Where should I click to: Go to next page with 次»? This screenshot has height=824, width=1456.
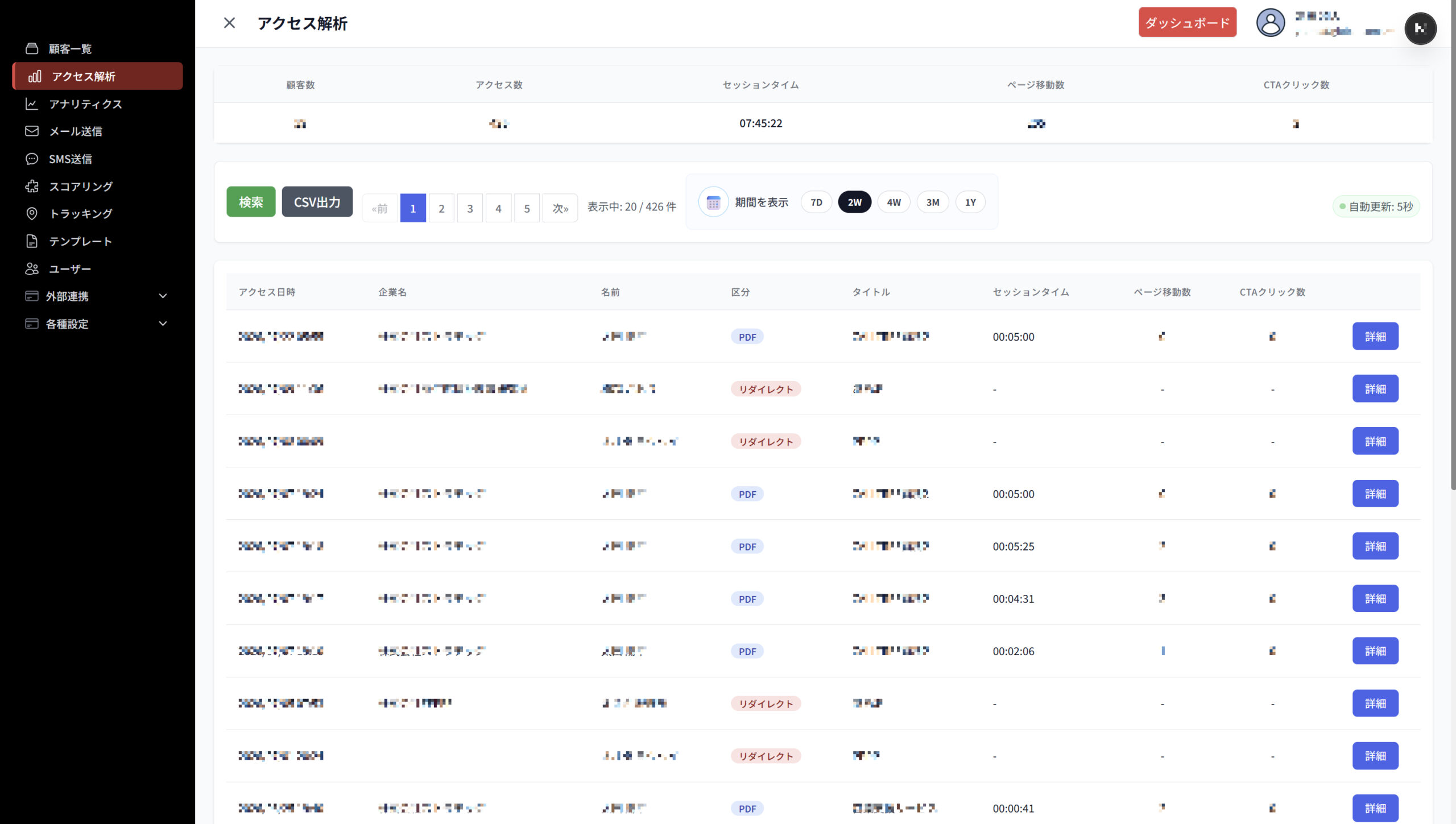[x=560, y=208]
